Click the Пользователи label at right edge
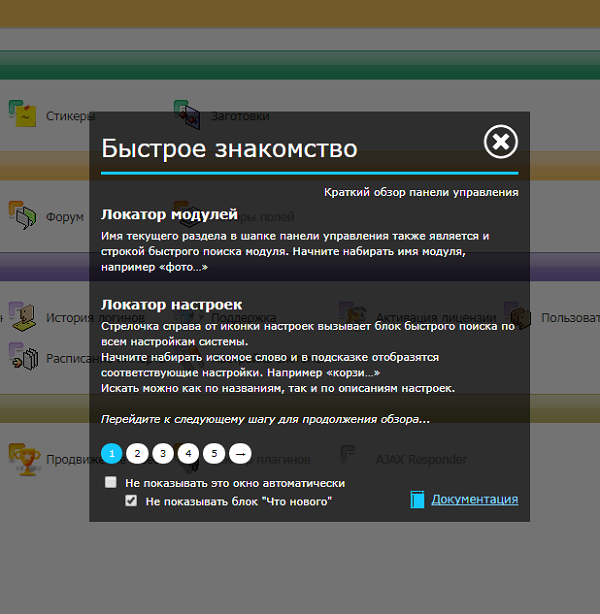The height and width of the screenshot is (614, 600). (571, 318)
